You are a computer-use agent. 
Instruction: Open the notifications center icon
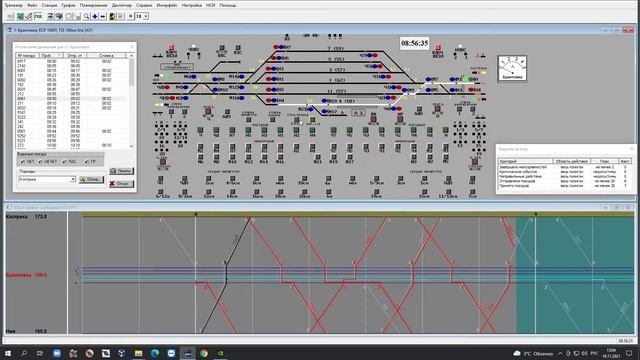[629, 353]
